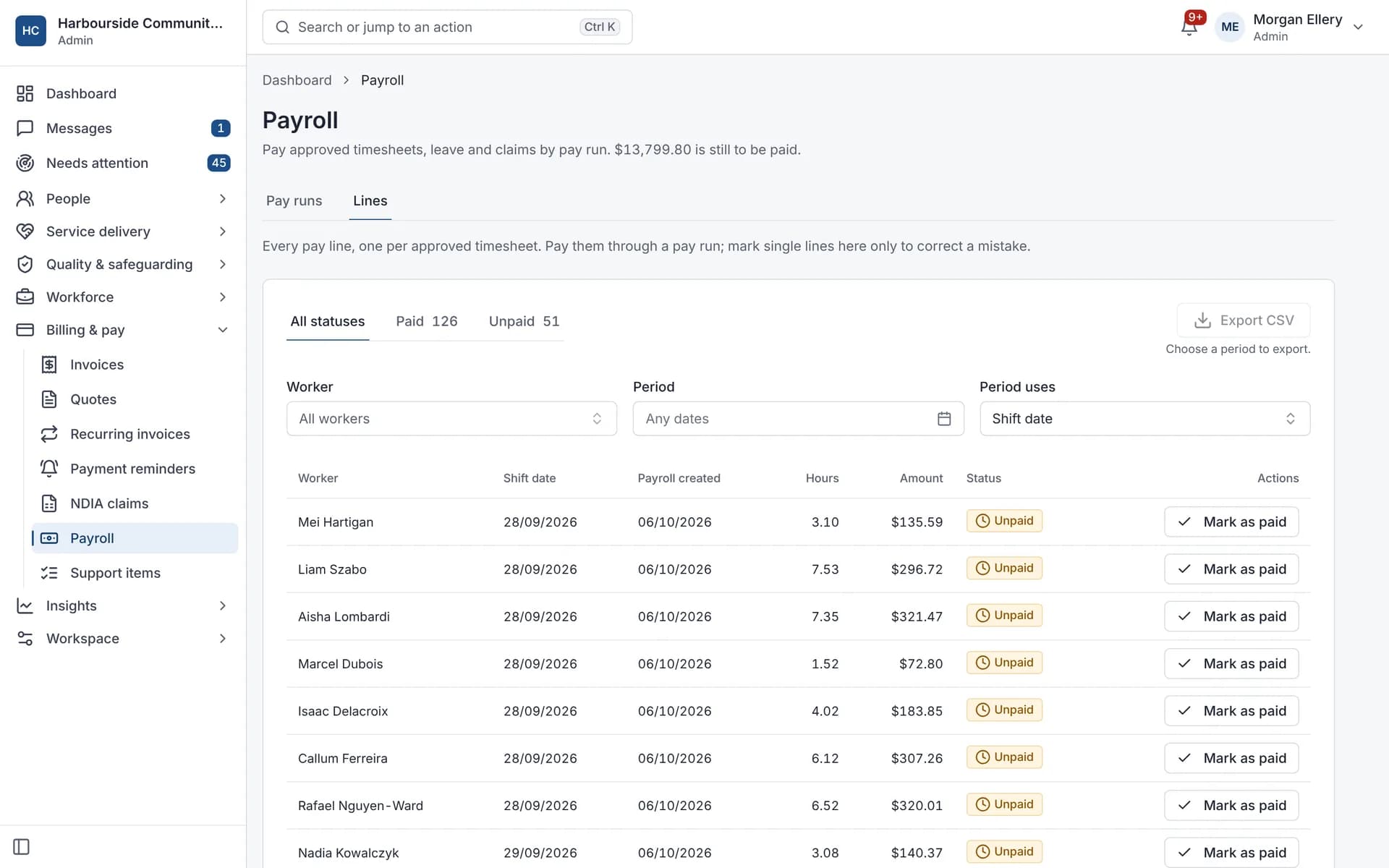Screen dimensions: 1389x868
Task: Switch to the Pay runs tab
Action: coord(294,201)
